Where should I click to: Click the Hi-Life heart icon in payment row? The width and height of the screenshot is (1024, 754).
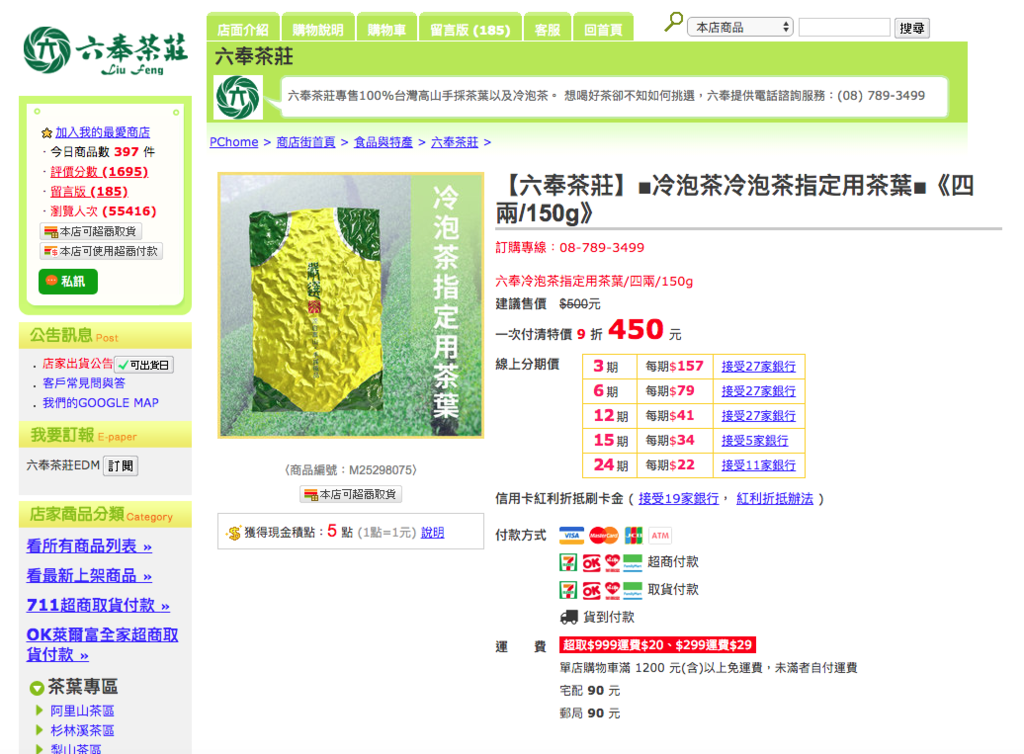pyautogui.click(x=613, y=562)
